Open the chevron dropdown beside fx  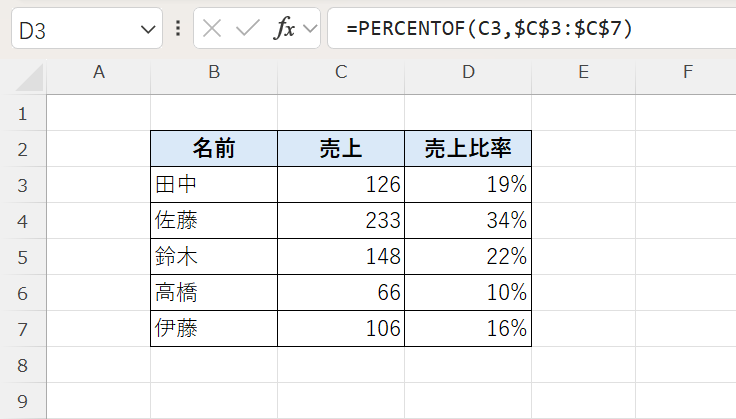pos(311,29)
